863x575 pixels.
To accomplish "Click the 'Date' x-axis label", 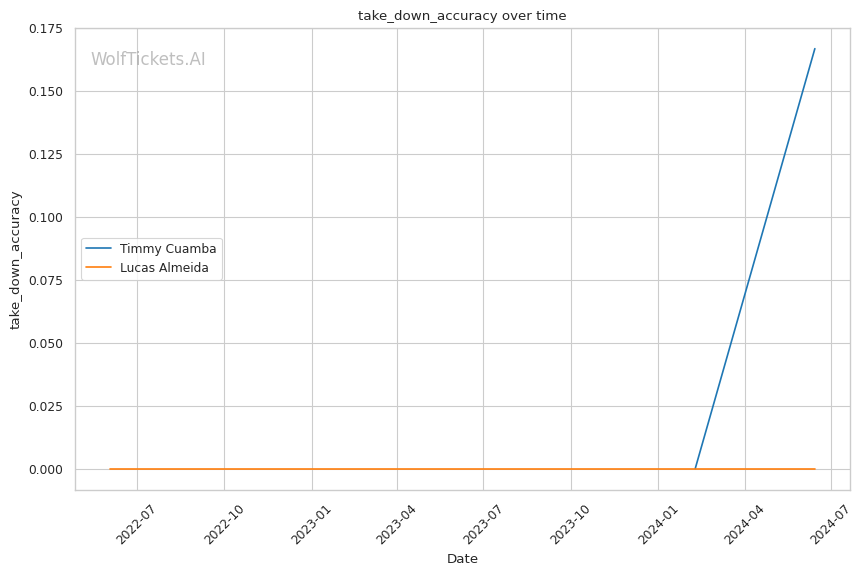I will [x=462, y=558].
